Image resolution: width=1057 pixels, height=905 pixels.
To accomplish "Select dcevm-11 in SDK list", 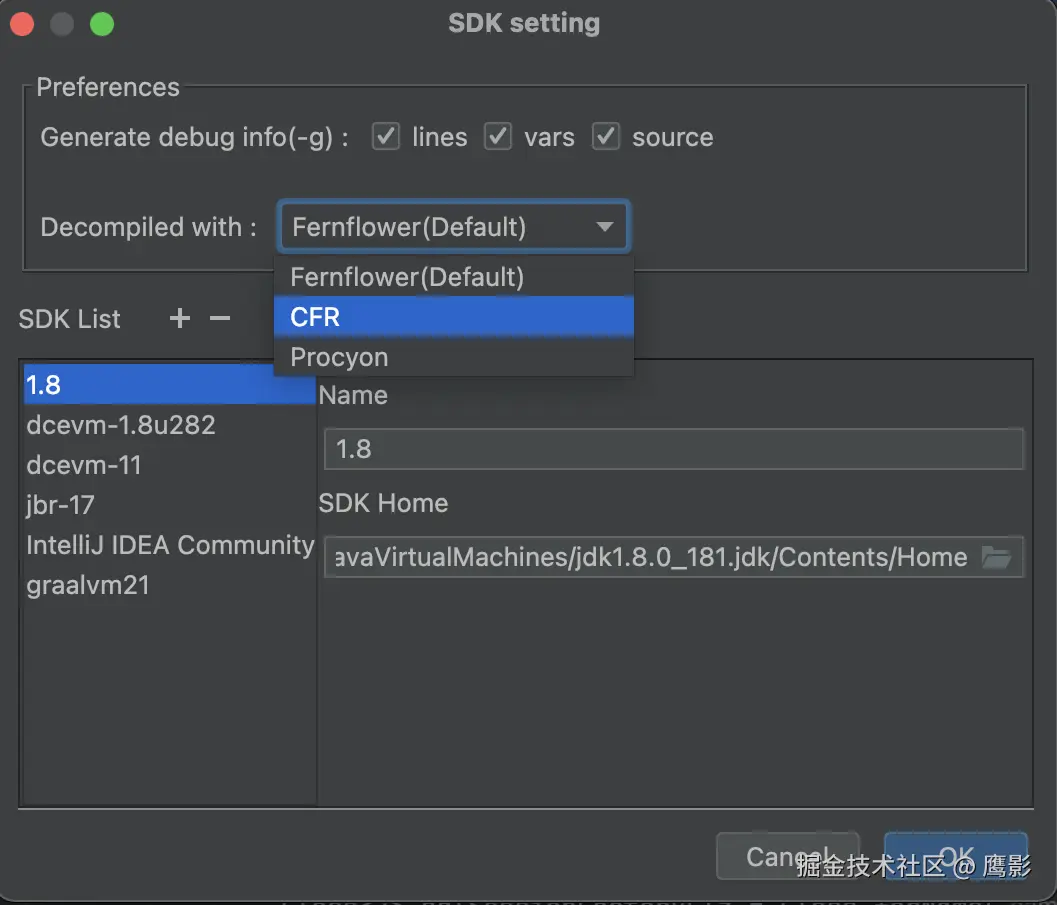I will tap(85, 465).
